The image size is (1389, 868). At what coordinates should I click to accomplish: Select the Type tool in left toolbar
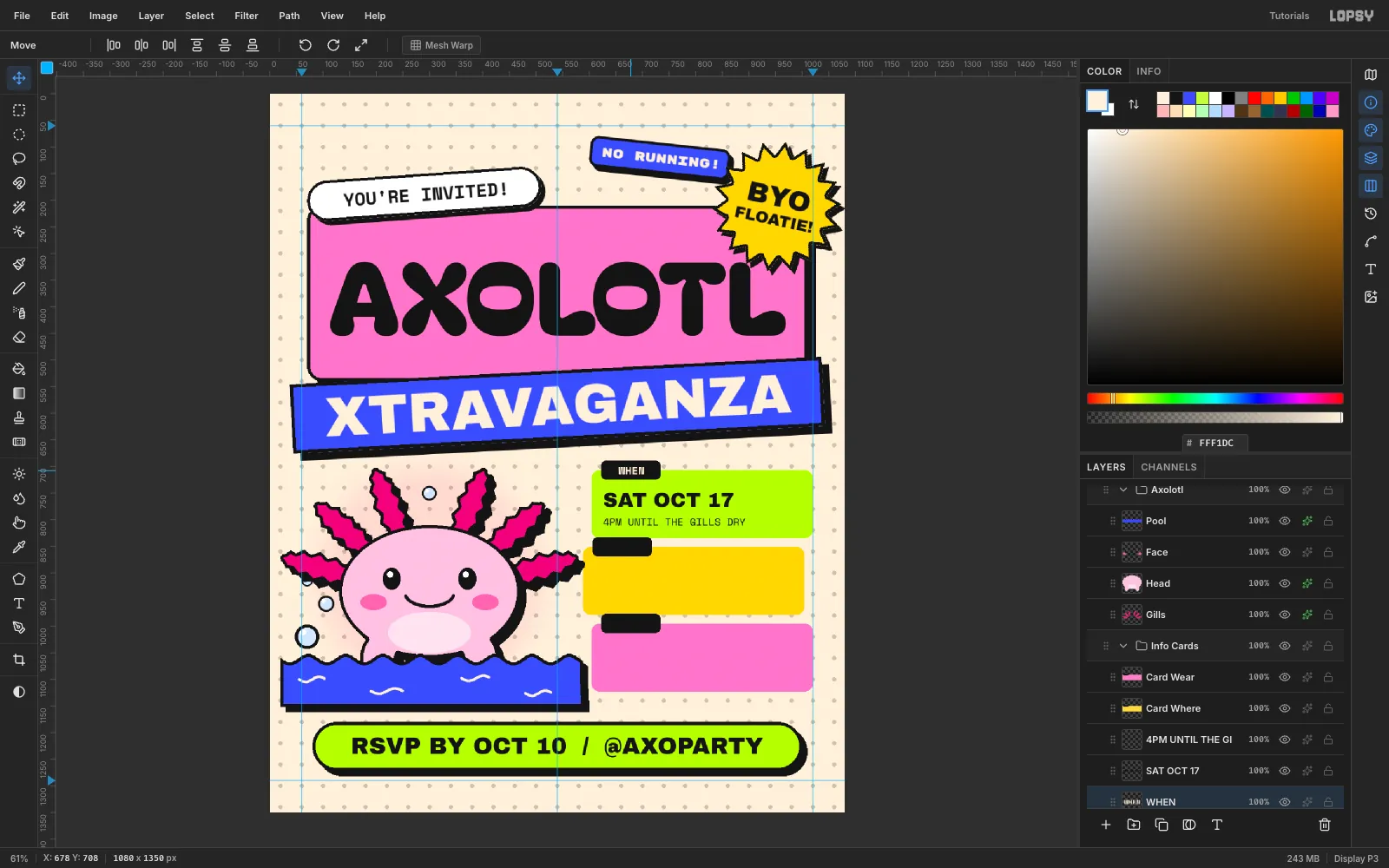point(19,603)
